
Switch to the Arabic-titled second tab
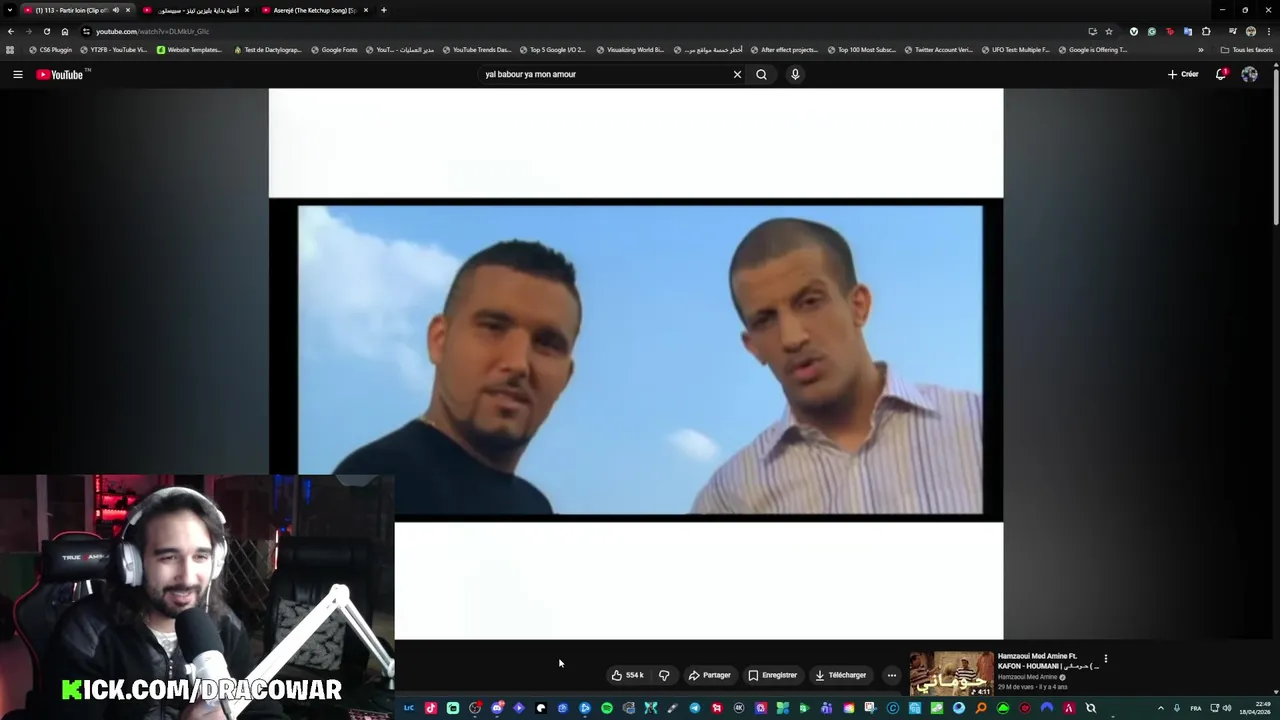tap(198, 10)
